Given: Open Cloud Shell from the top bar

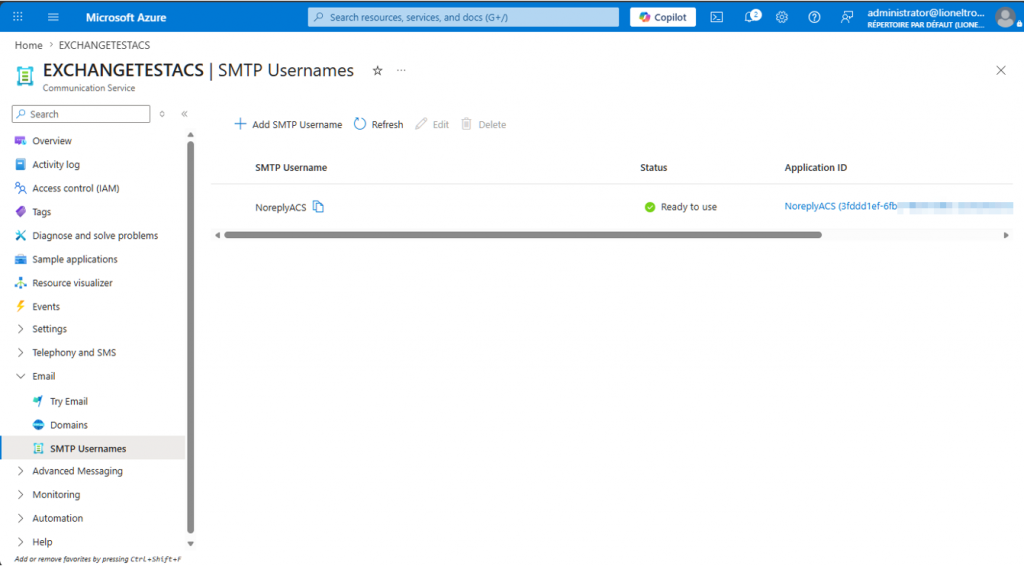Looking at the screenshot, I should pyautogui.click(x=716, y=17).
